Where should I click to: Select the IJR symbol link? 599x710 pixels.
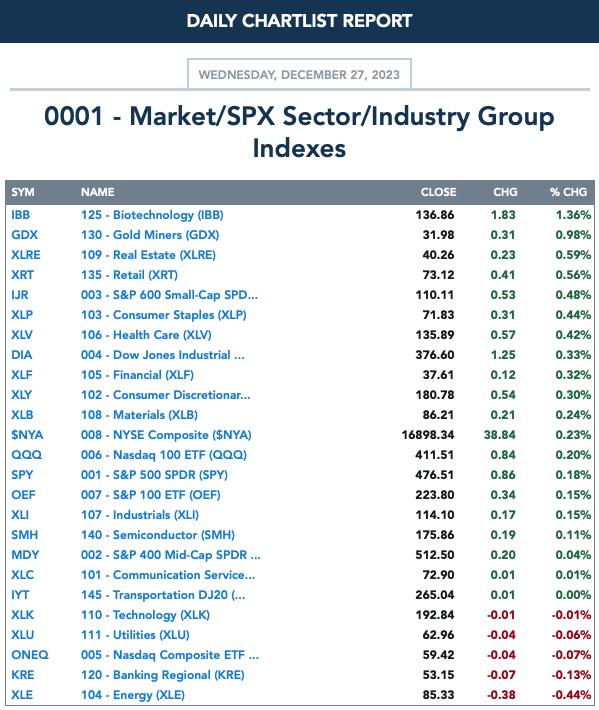click(x=19, y=294)
